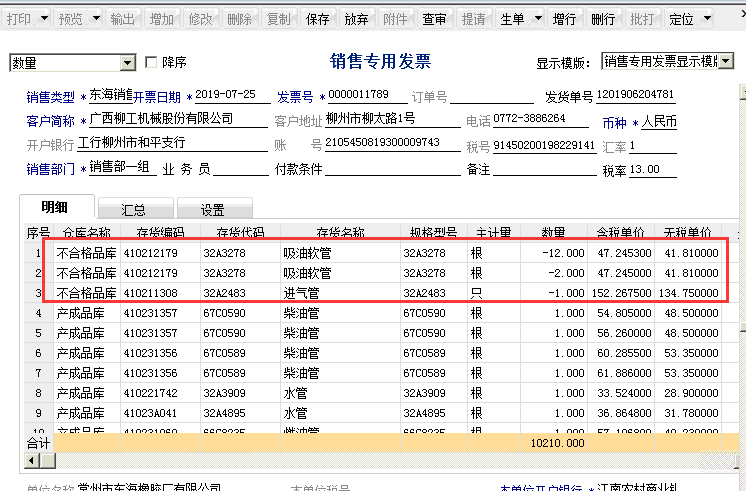The image size is (746, 491).
Task: Click the 汇率 field
Action: click(x=653, y=146)
